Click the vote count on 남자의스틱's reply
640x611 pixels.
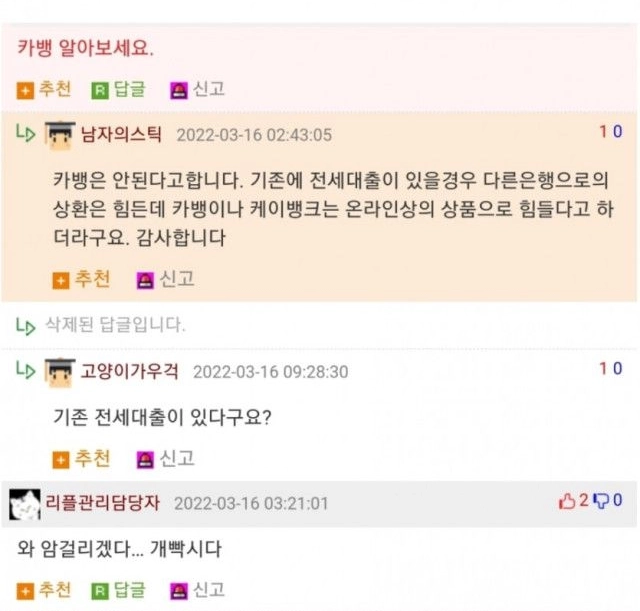click(611, 132)
